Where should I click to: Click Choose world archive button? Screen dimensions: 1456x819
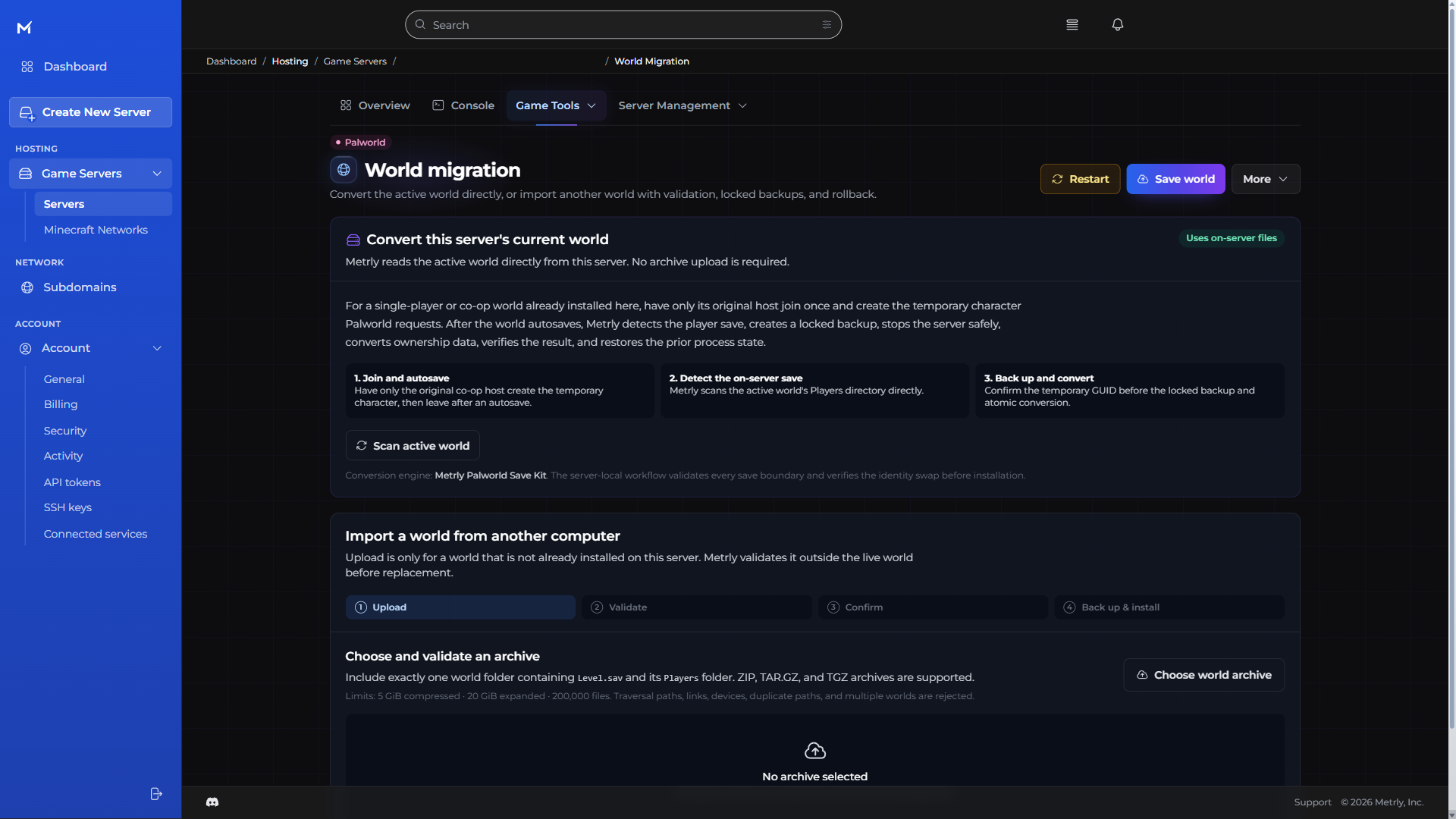[x=1203, y=675]
